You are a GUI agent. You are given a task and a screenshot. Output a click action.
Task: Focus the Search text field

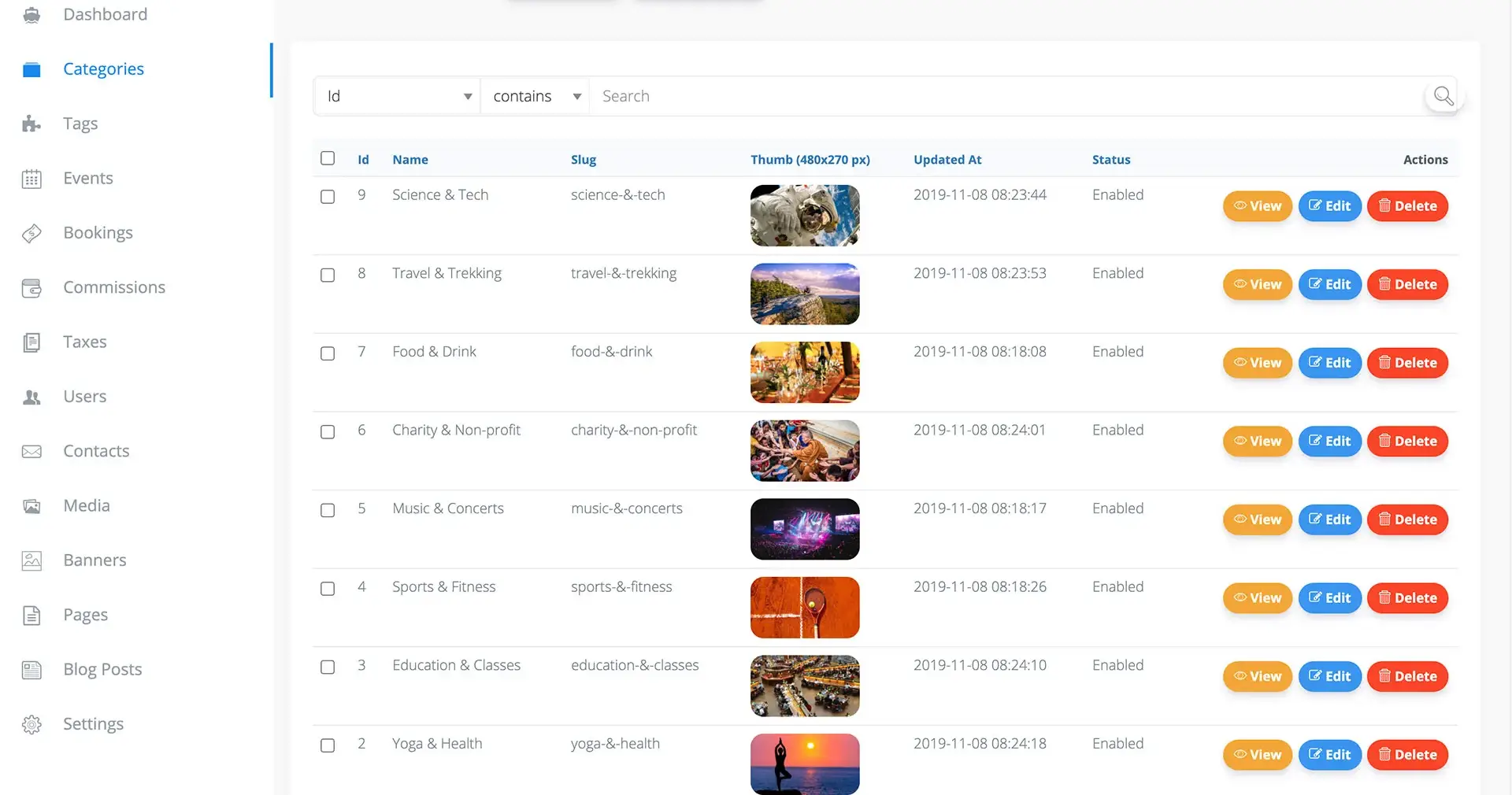pyautogui.click(x=1008, y=96)
